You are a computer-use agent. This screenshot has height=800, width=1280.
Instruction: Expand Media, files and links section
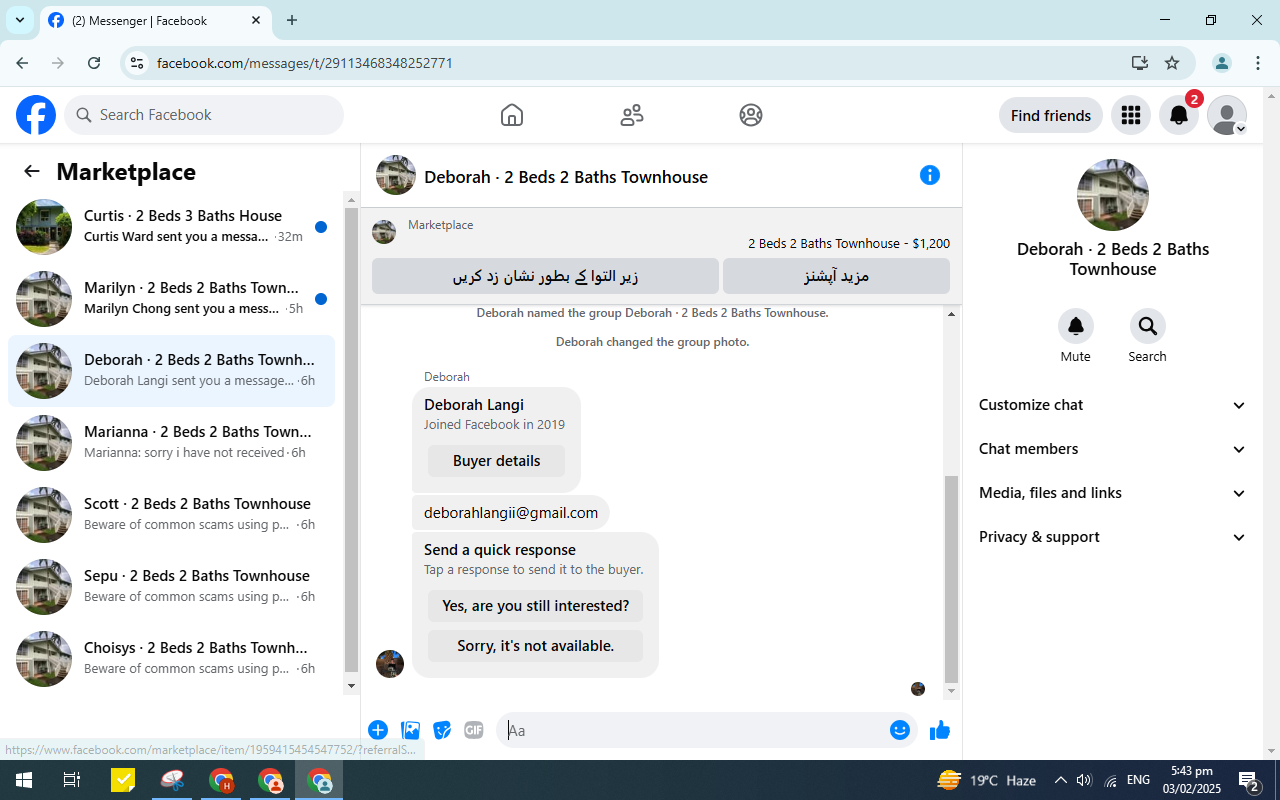tap(1112, 493)
